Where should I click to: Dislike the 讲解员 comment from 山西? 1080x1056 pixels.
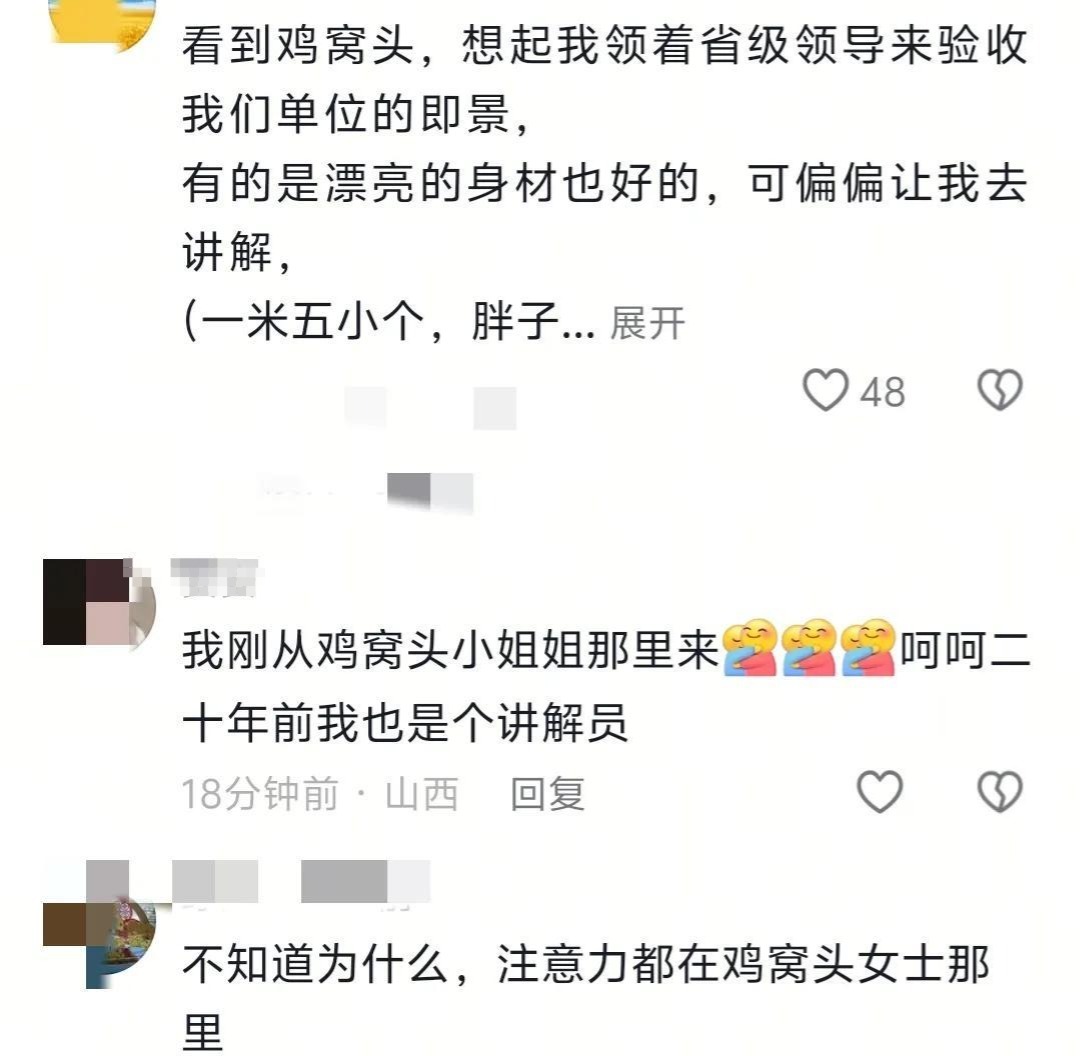click(1000, 791)
